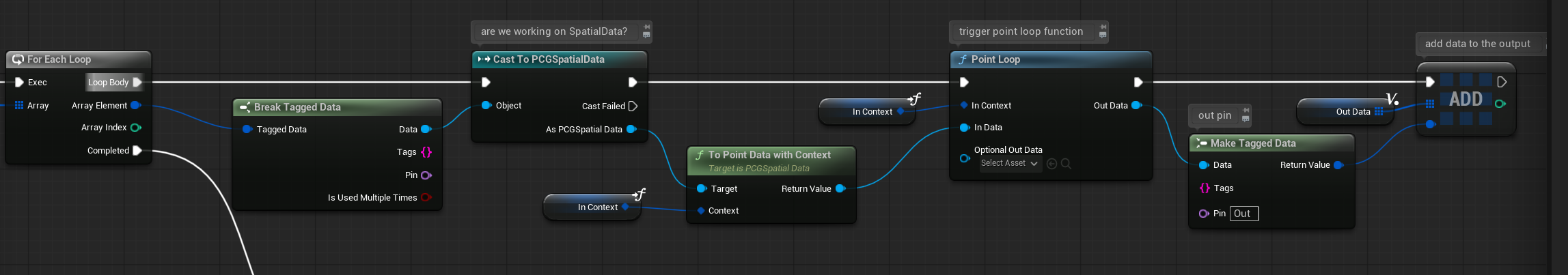The height and width of the screenshot is (275, 1568).
Task: Click the magenta Tags pin on Break Tagged Data
Action: (426, 152)
